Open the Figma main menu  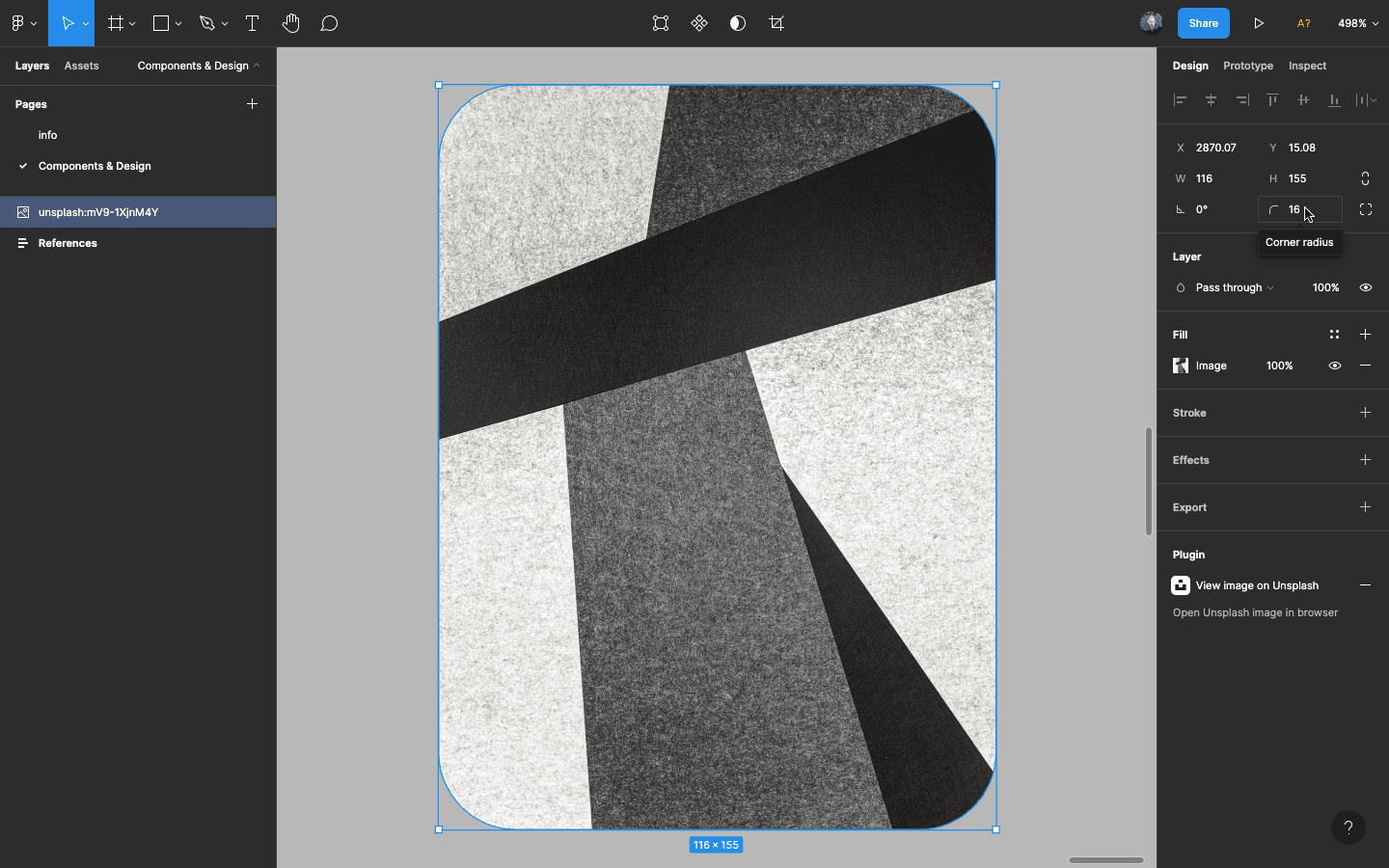pyautogui.click(x=17, y=23)
